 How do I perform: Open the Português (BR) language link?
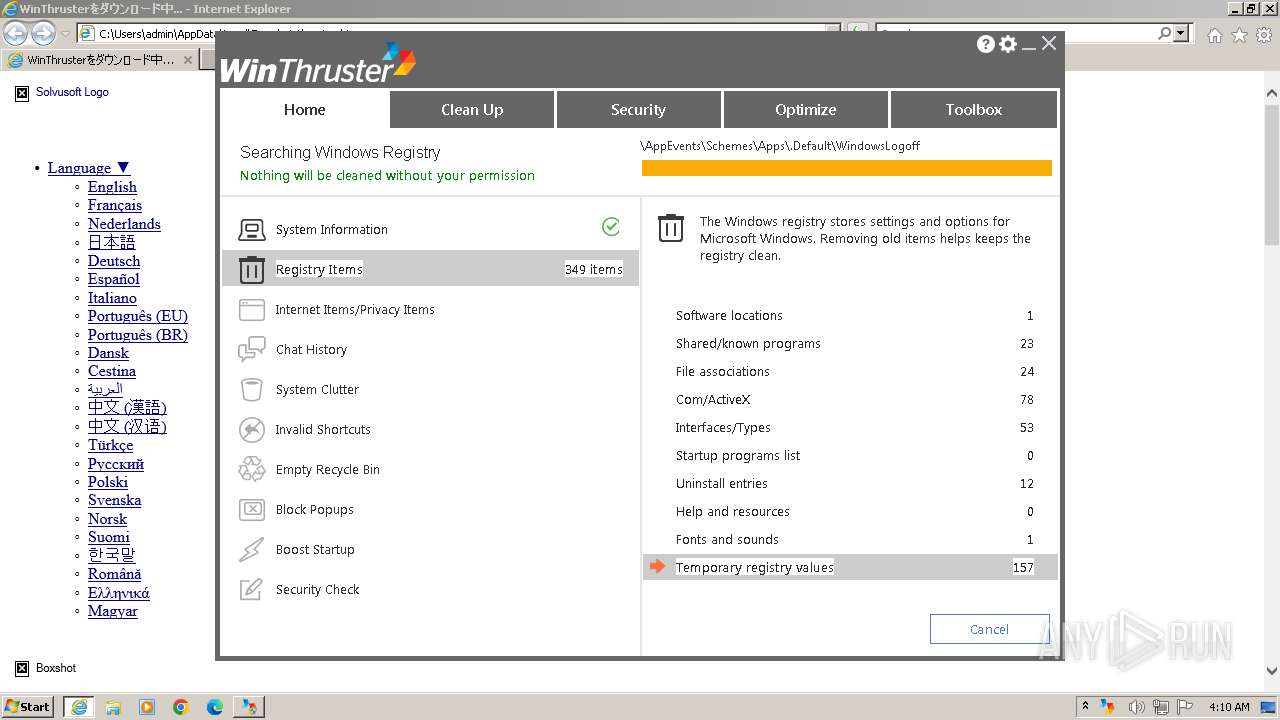[138, 335]
